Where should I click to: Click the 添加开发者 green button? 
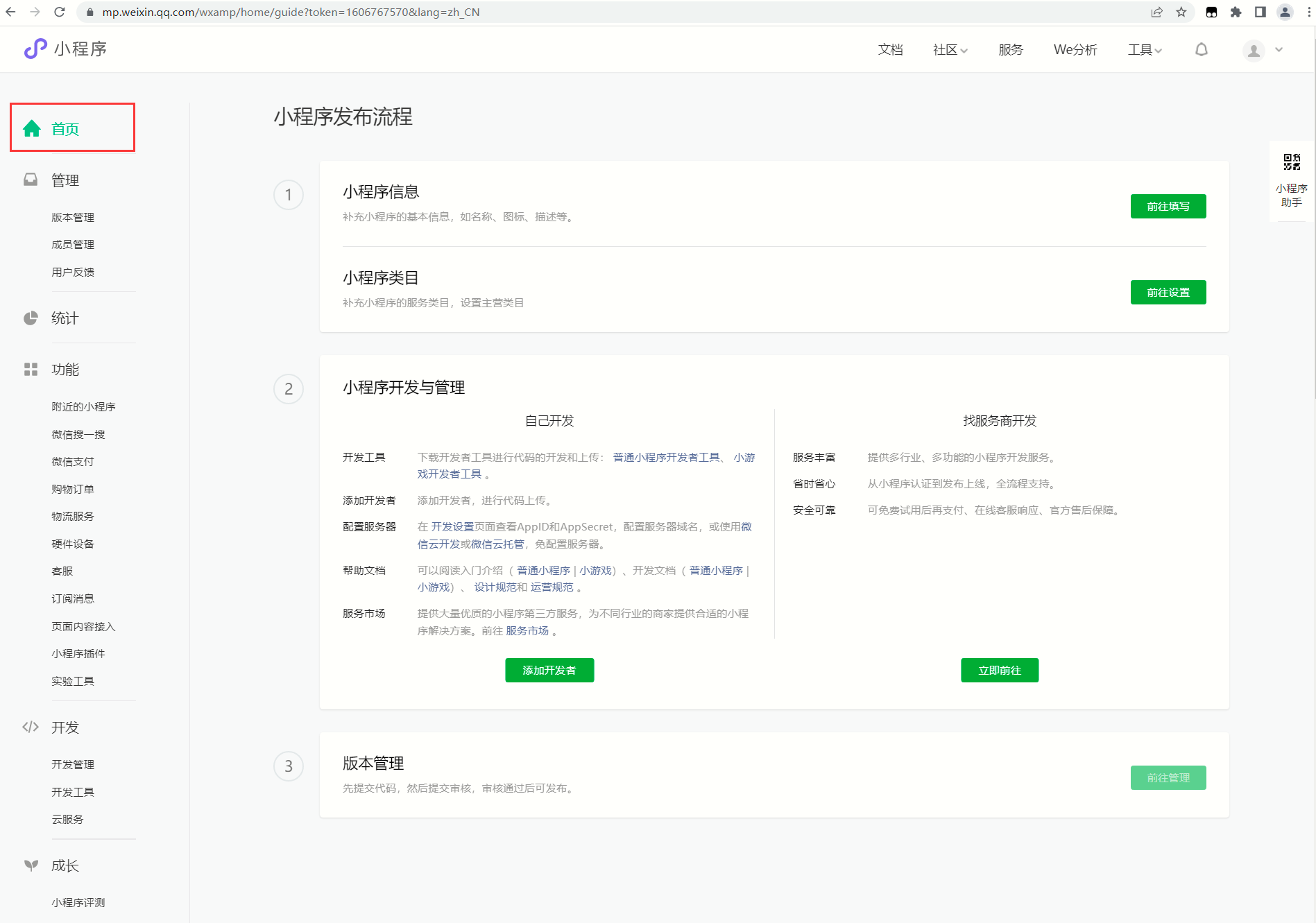[x=549, y=670]
